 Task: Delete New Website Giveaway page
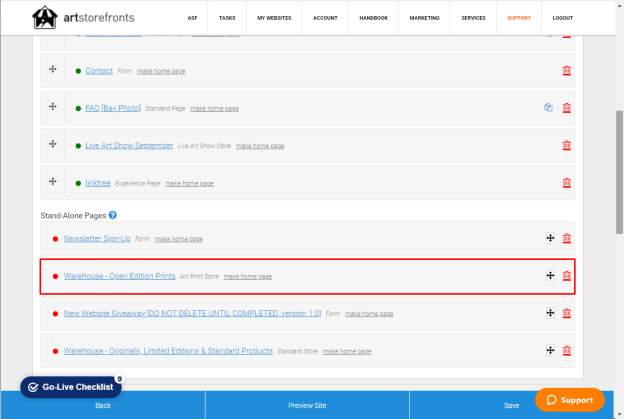[x=567, y=313]
